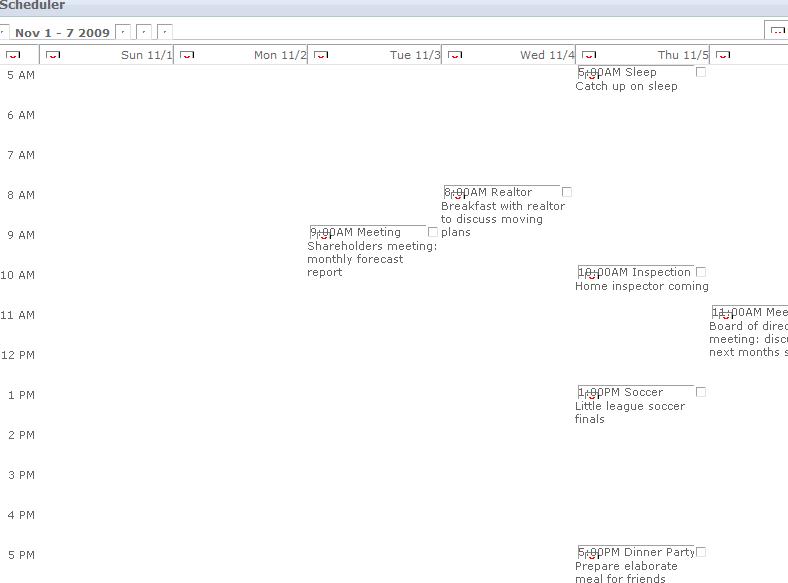
Task: Click second small button right of date range
Action: [144, 33]
